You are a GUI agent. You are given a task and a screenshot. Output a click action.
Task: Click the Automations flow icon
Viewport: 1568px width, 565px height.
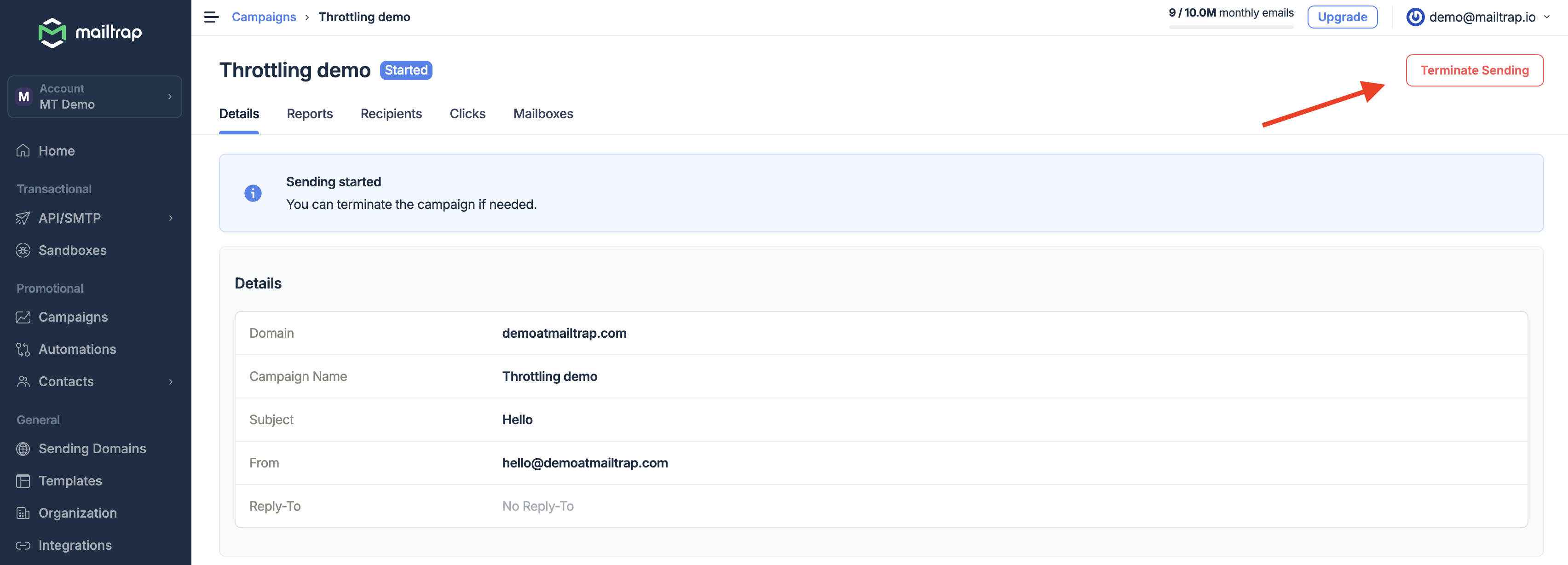coord(23,350)
